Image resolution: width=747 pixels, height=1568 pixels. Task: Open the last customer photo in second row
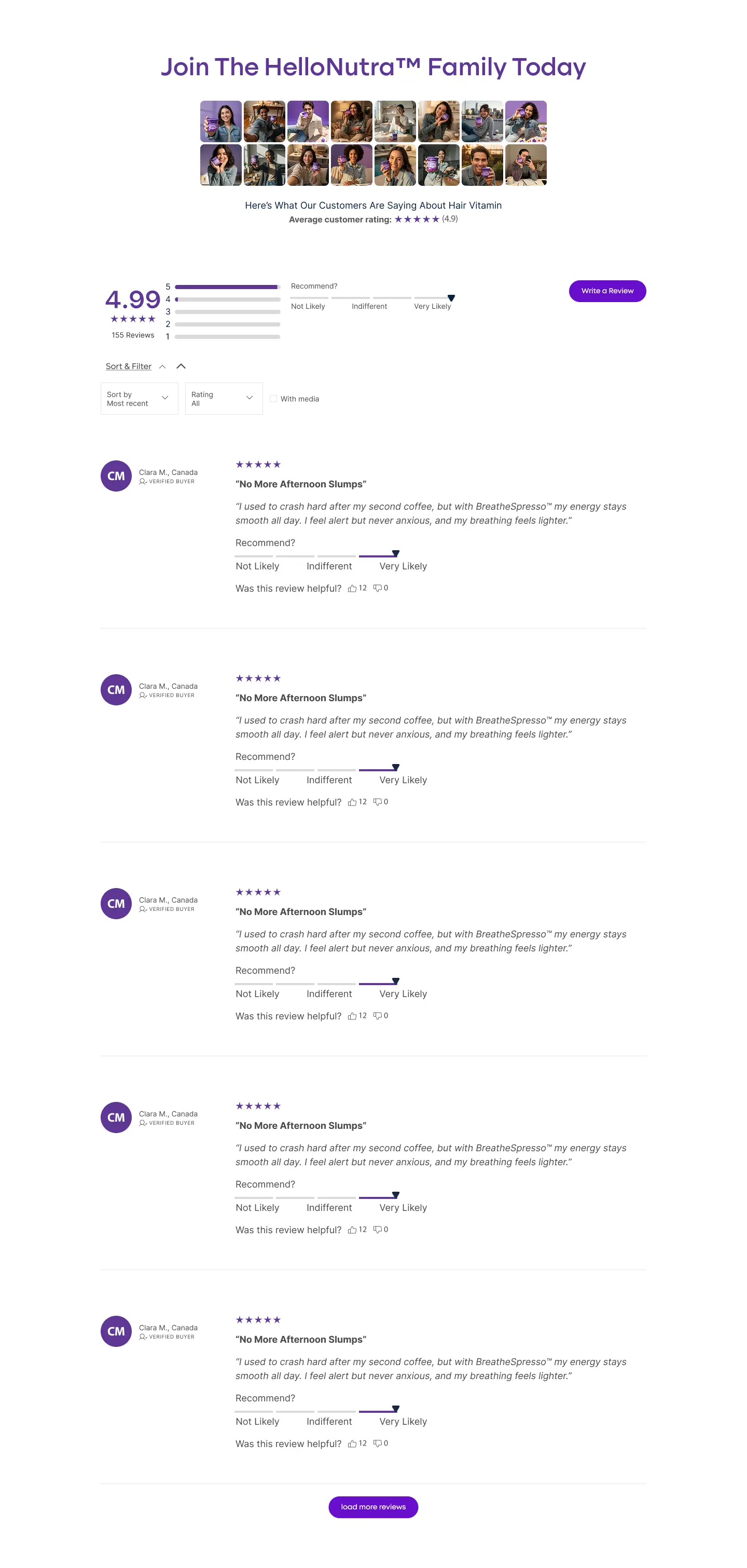[525, 165]
